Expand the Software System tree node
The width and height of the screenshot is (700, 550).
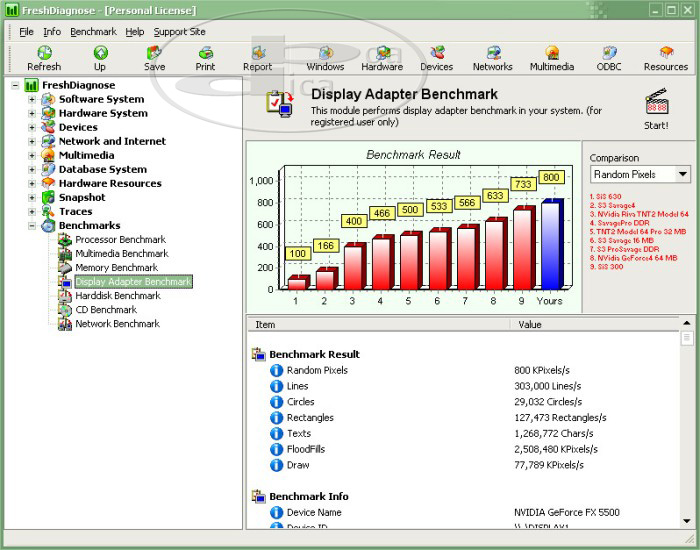(x=32, y=99)
